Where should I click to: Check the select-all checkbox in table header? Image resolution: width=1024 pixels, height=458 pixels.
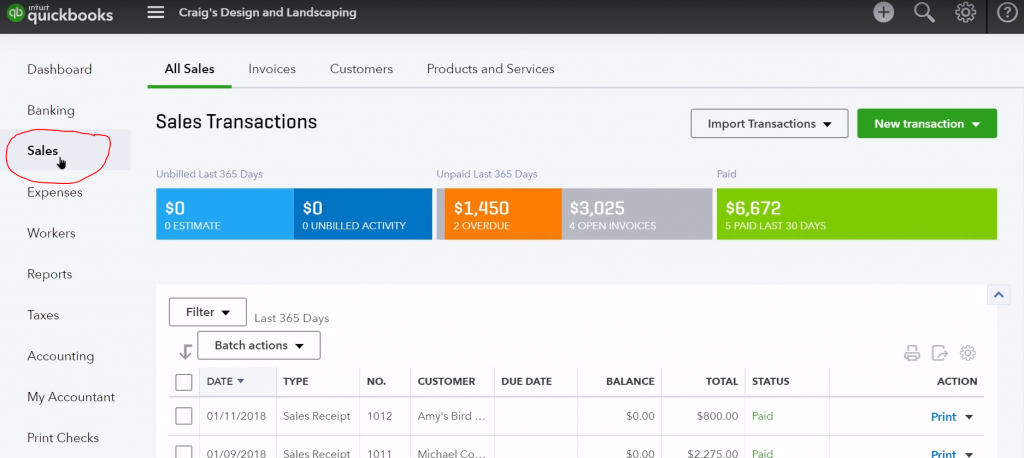[x=184, y=381]
